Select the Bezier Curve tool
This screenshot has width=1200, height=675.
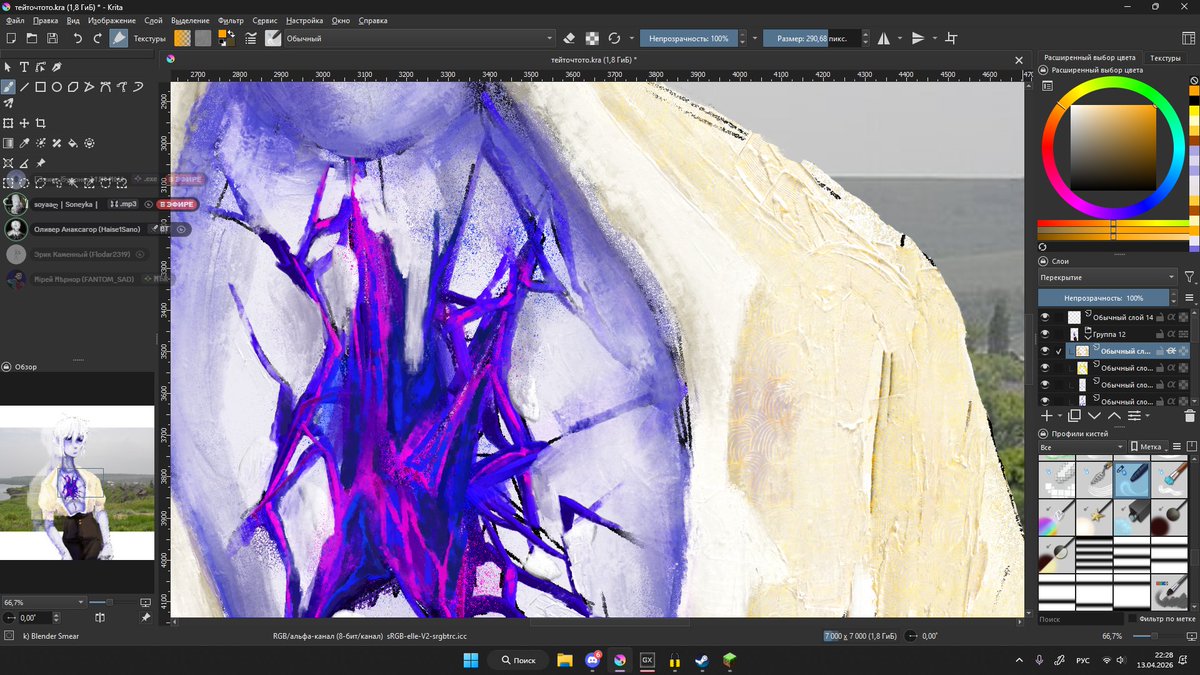(106, 87)
